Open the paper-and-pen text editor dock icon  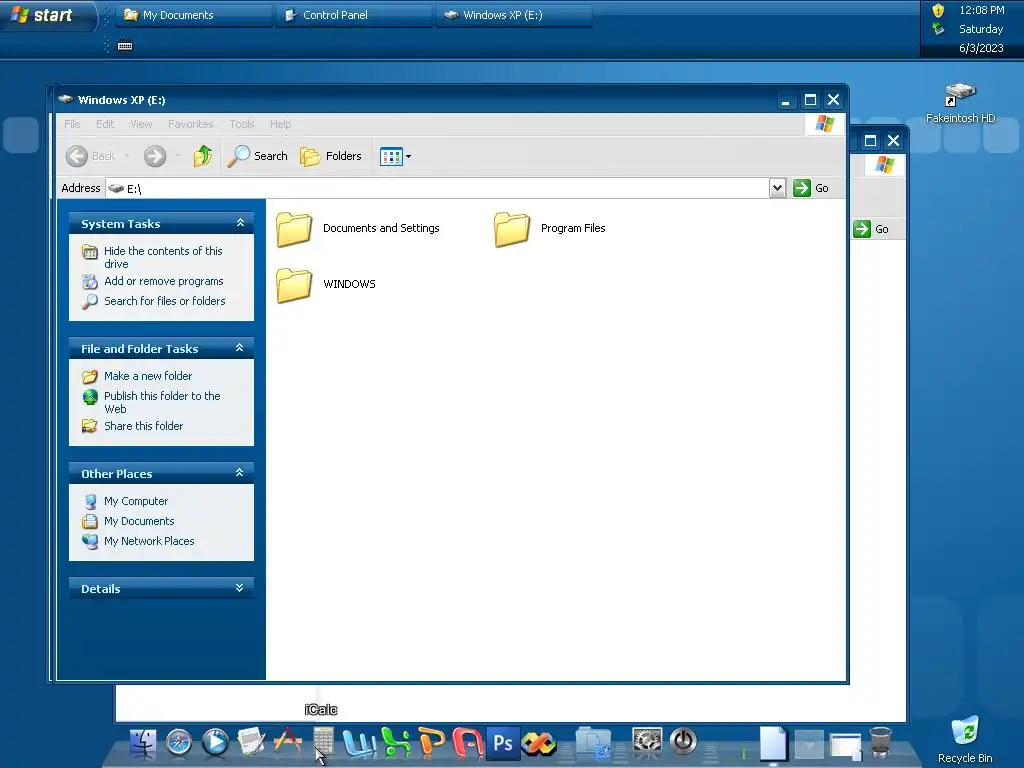251,743
